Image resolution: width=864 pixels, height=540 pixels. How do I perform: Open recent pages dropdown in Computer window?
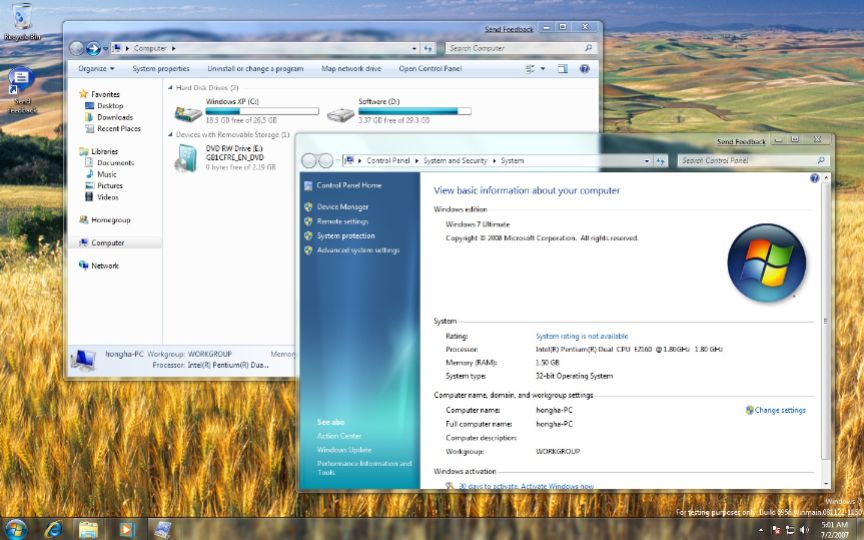point(105,49)
